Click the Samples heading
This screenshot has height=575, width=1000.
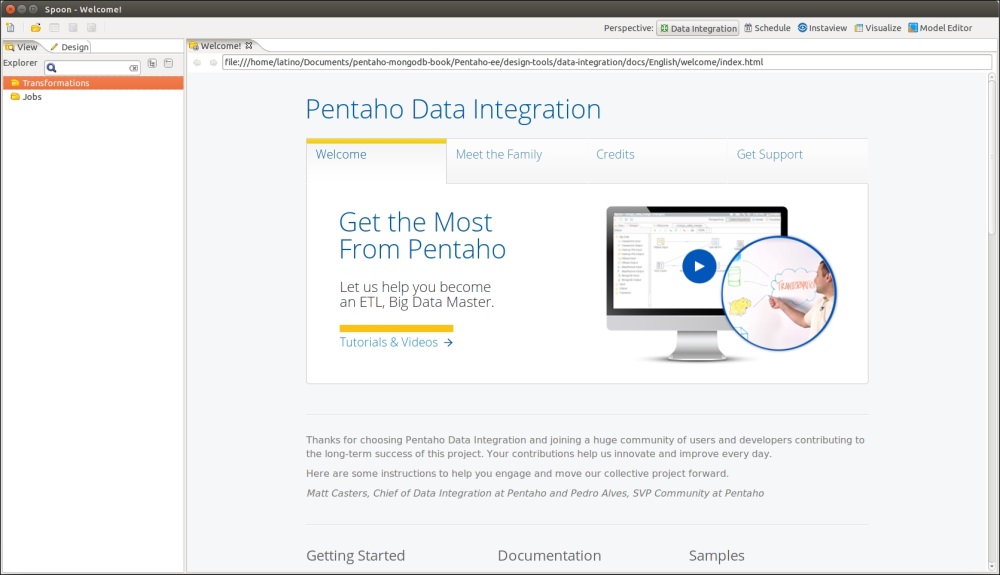[x=716, y=556]
